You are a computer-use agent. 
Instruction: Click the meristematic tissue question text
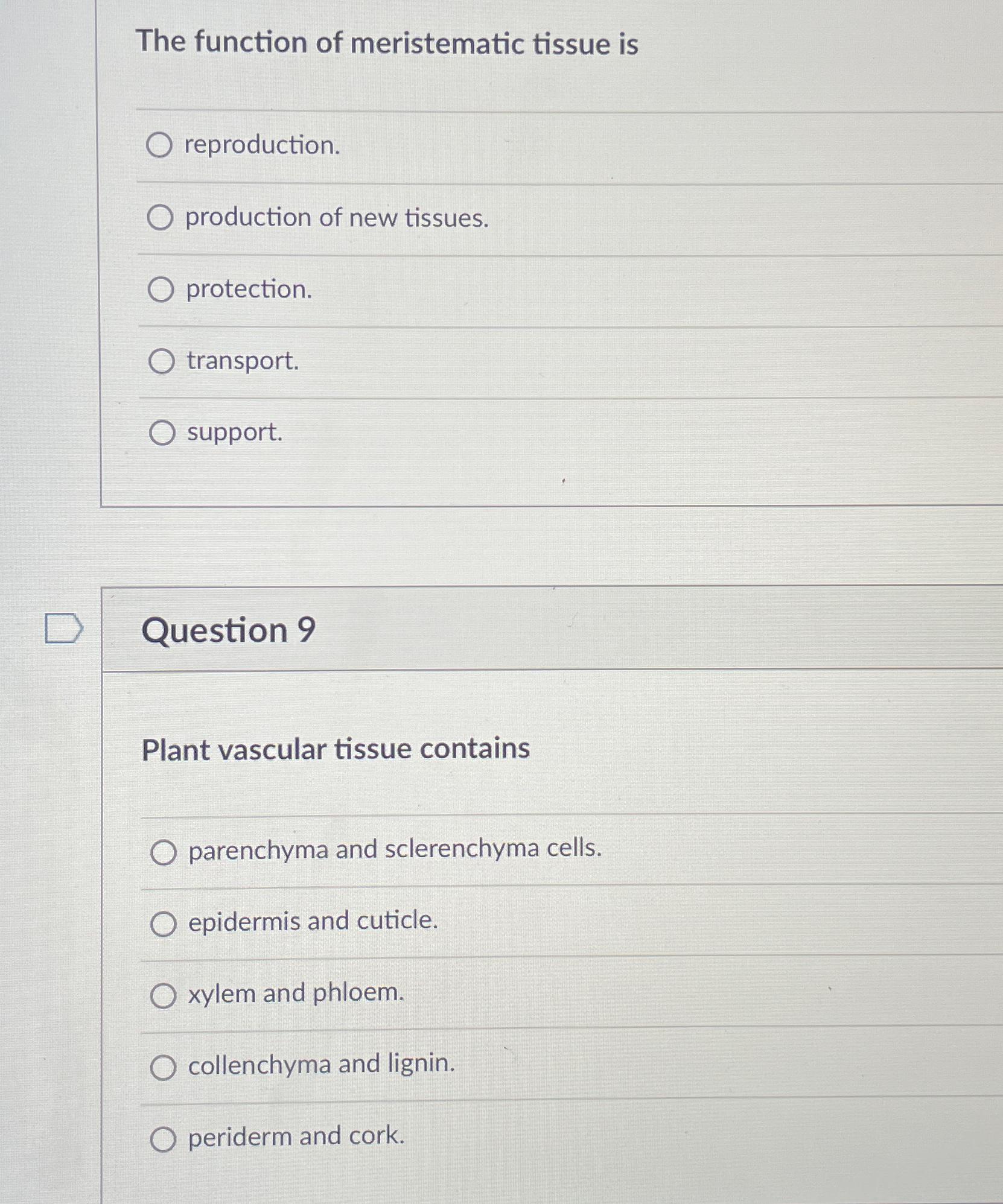[x=387, y=43]
